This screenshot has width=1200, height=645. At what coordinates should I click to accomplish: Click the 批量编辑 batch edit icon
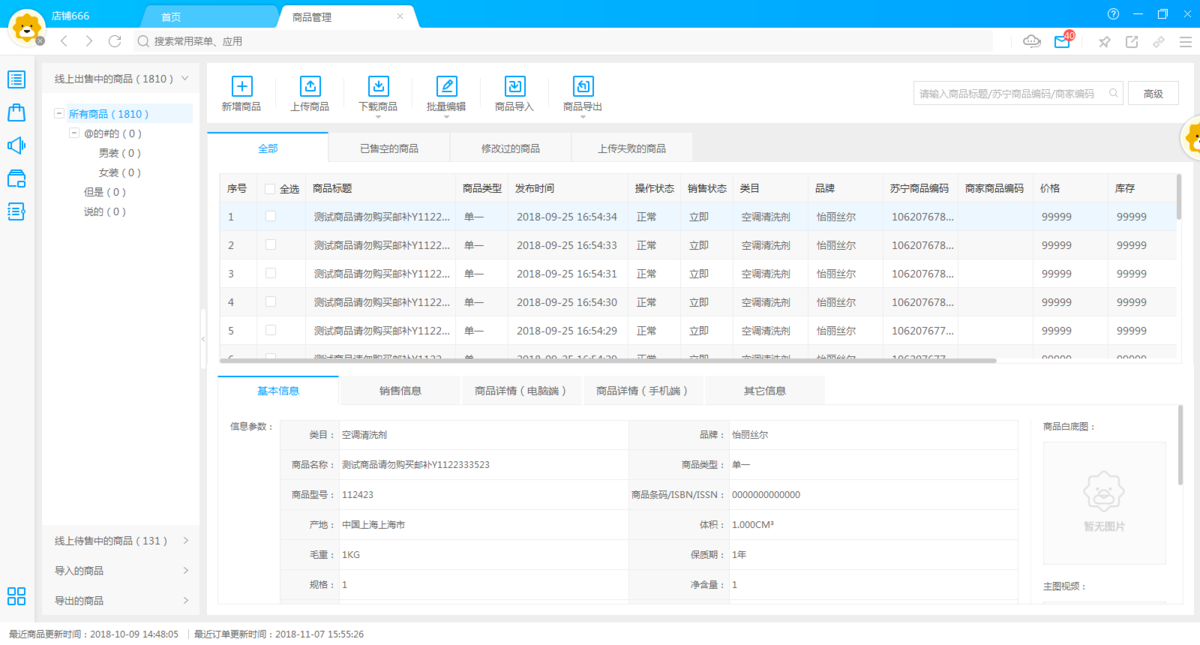tap(446, 86)
